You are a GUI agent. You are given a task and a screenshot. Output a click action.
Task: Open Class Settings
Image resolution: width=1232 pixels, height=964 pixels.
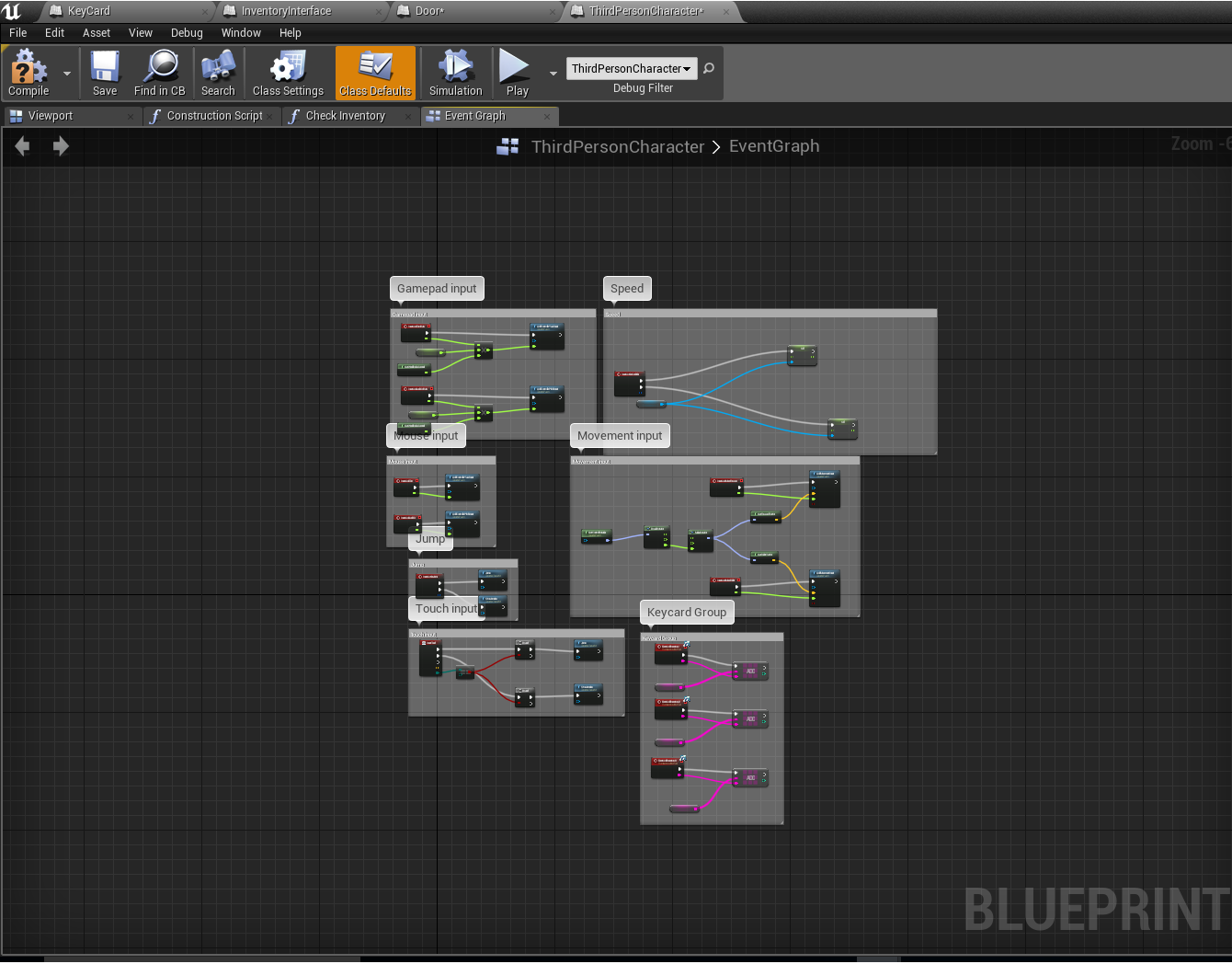click(288, 73)
